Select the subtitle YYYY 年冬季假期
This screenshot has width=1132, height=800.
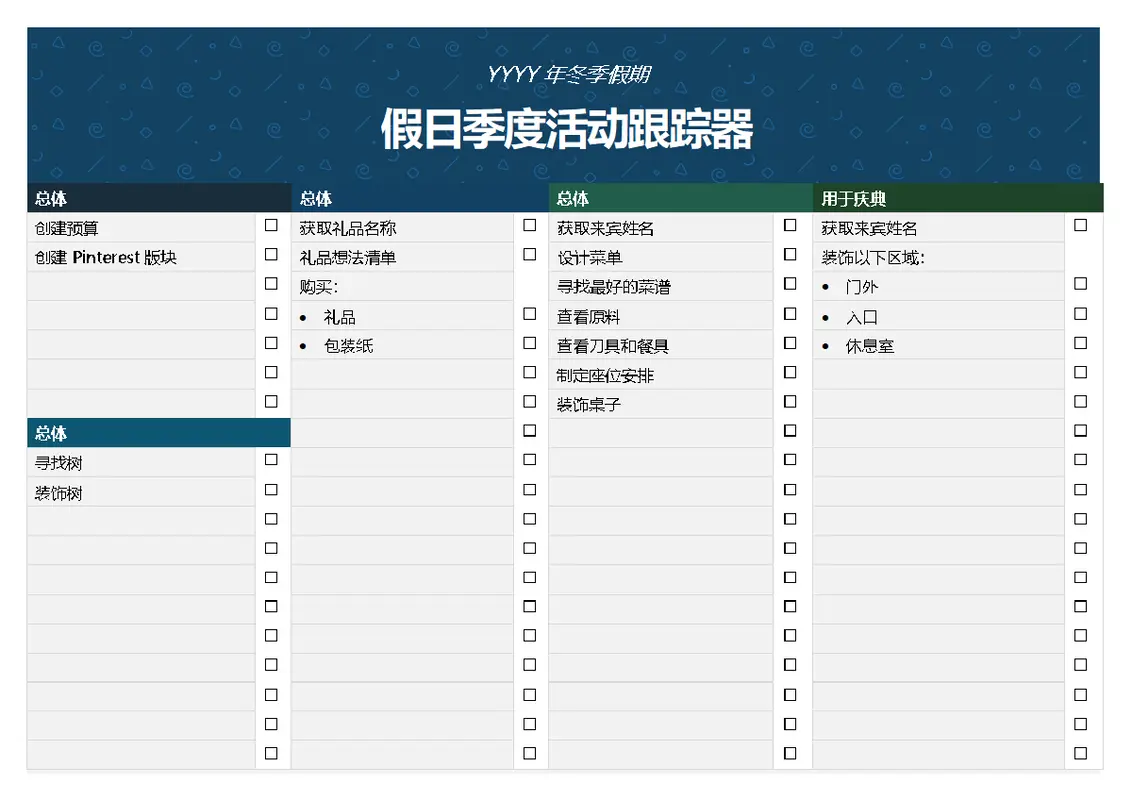(x=569, y=74)
